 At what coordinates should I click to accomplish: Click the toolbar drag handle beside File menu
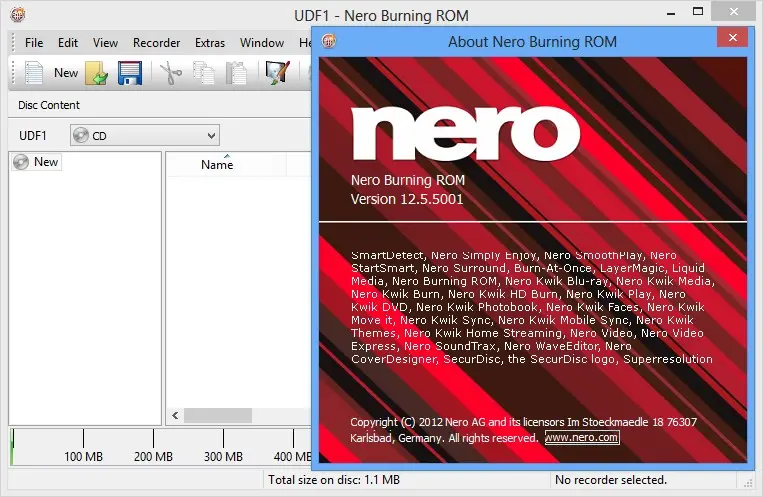pos(14,43)
